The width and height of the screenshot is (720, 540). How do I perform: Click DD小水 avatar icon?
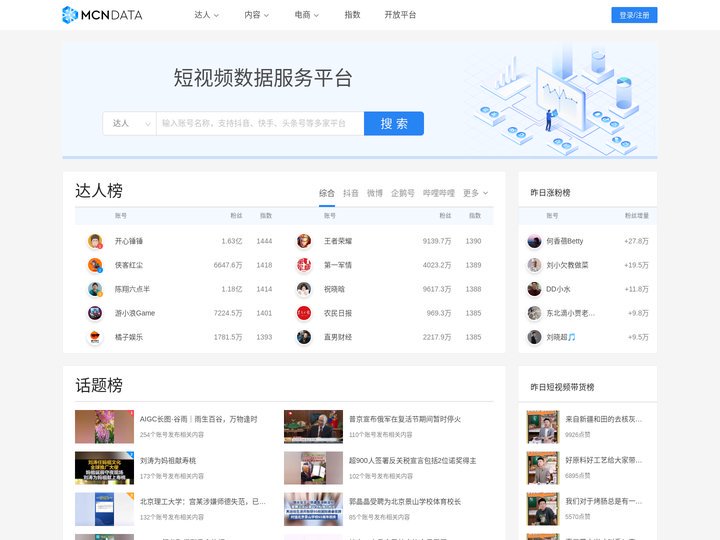point(534,289)
